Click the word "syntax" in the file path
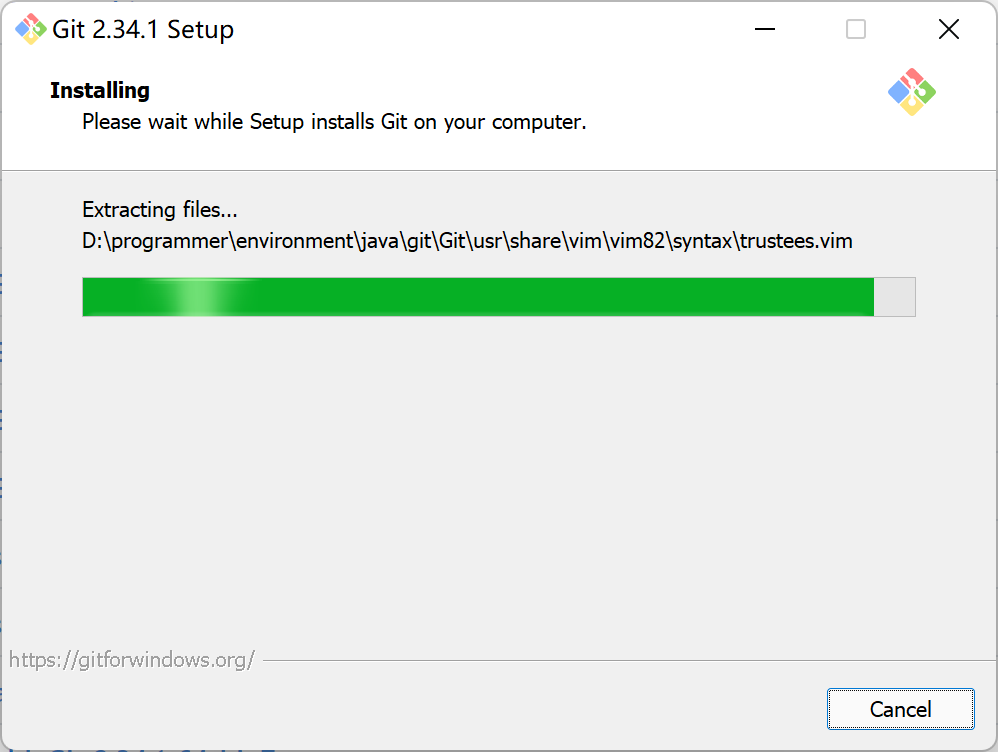Screen dimensions: 998x752 (x=702, y=242)
